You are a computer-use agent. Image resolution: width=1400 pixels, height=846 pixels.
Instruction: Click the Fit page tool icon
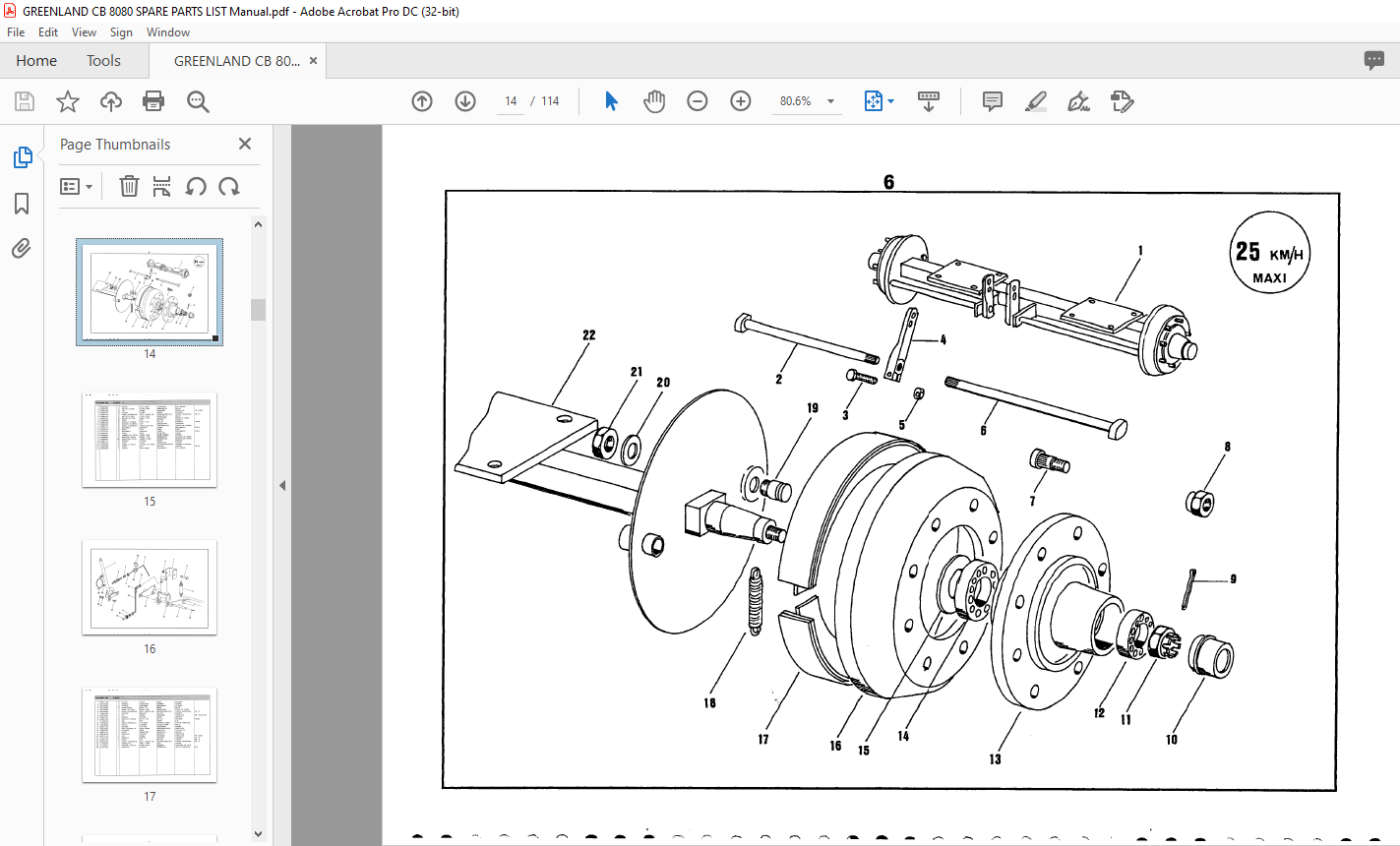(873, 101)
